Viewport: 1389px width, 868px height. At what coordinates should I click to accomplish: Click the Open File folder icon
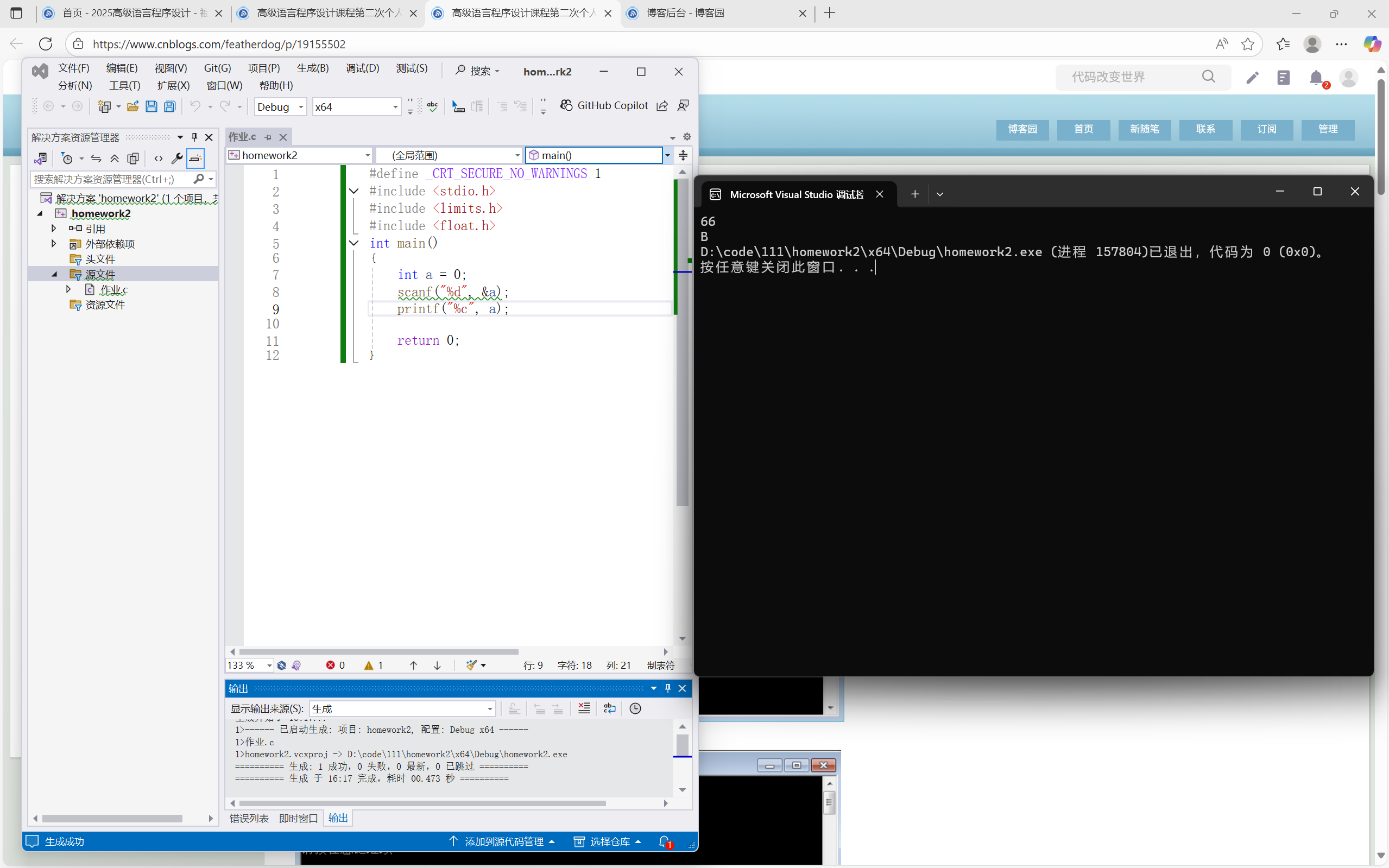(132, 107)
